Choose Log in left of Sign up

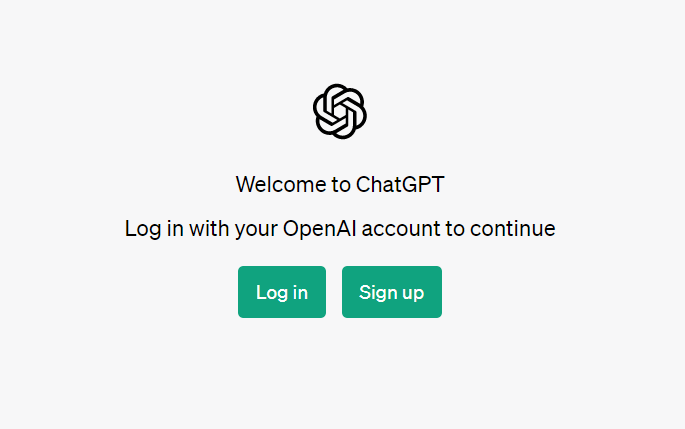(282, 292)
